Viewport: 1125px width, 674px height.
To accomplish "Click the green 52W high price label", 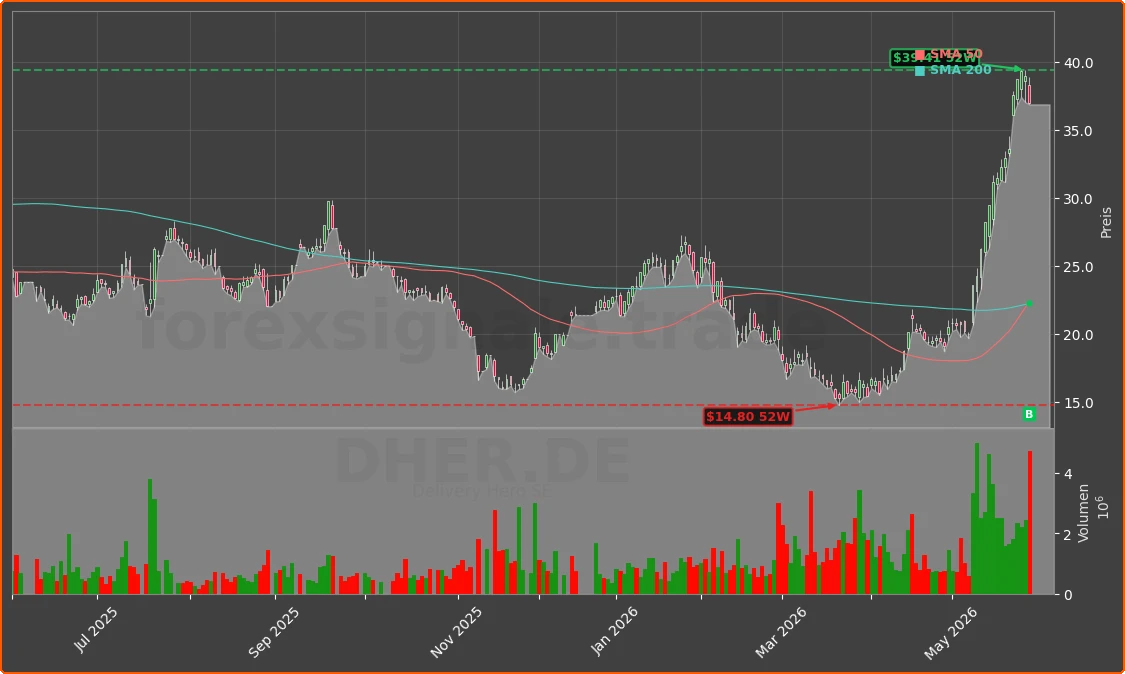I will [x=934, y=58].
